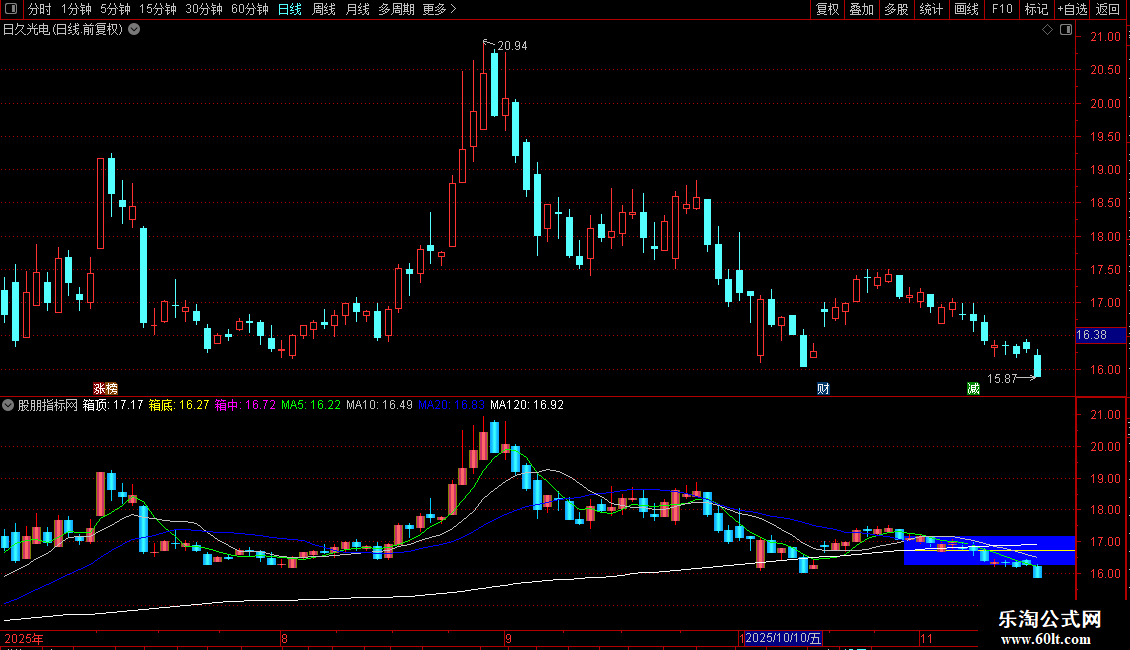Click the MA120: 16.92 legend

[527, 405]
